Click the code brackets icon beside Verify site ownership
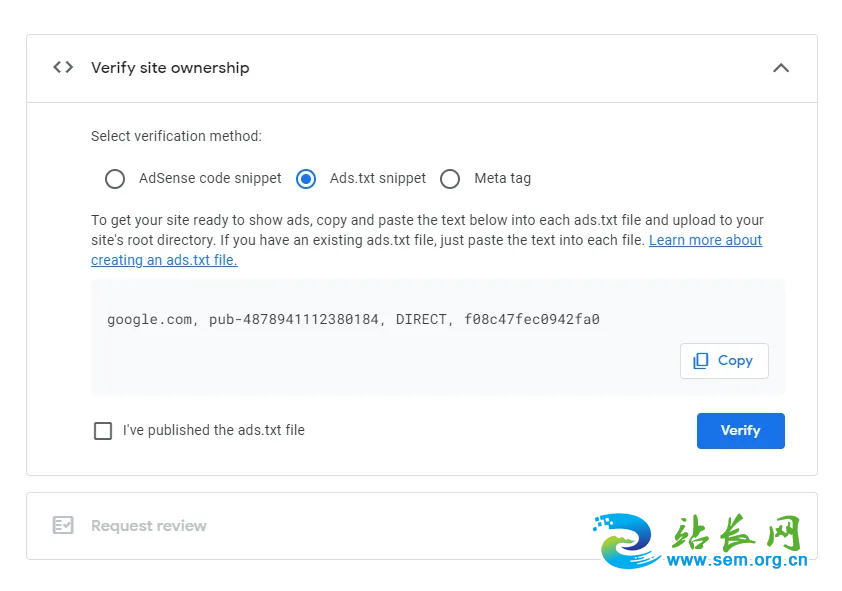This screenshot has height=591, width=842. click(63, 68)
